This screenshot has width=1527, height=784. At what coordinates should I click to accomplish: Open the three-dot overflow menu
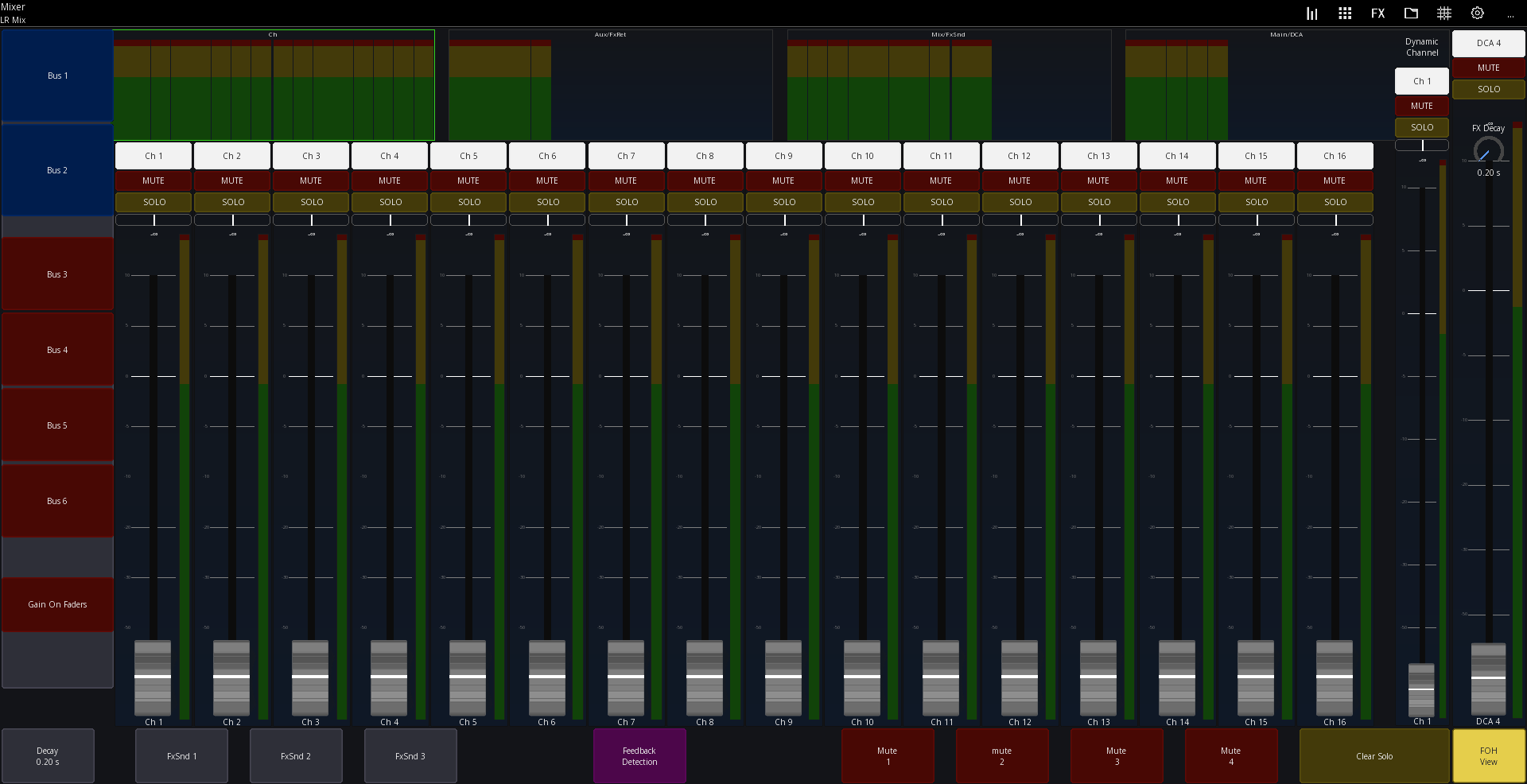tap(1510, 14)
